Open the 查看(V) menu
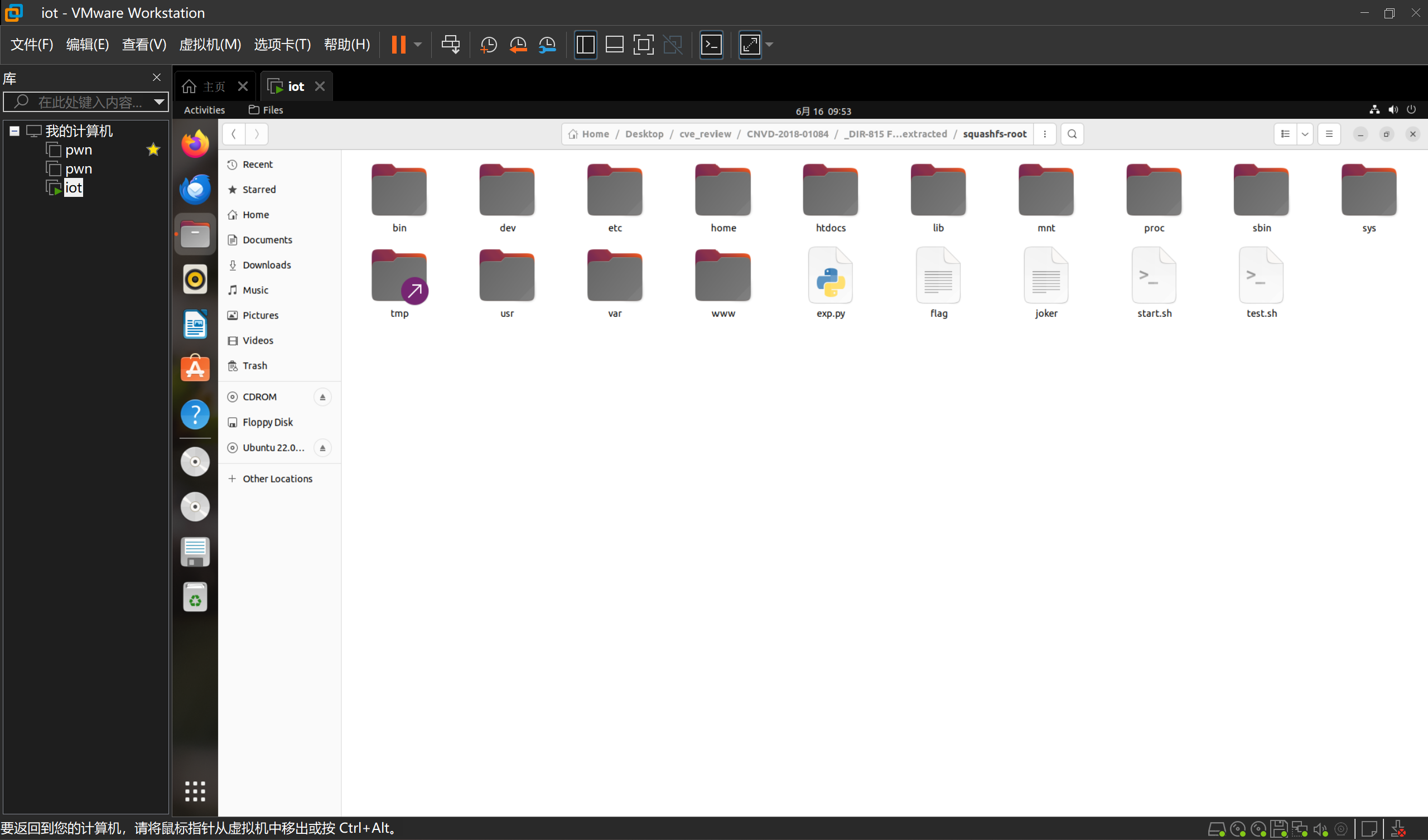The height and width of the screenshot is (840, 1428). pos(144,44)
